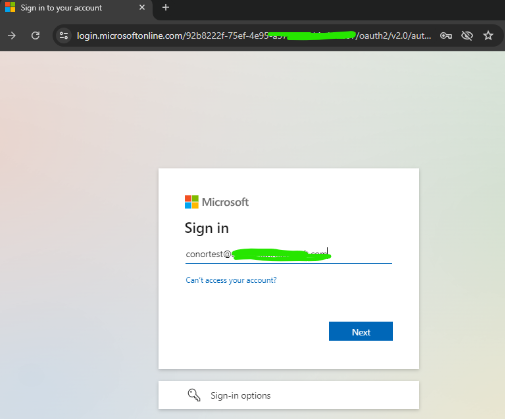This screenshot has height=419, width=505.
Task: Click the key icon beside Sign-in options
Action: 194,395
